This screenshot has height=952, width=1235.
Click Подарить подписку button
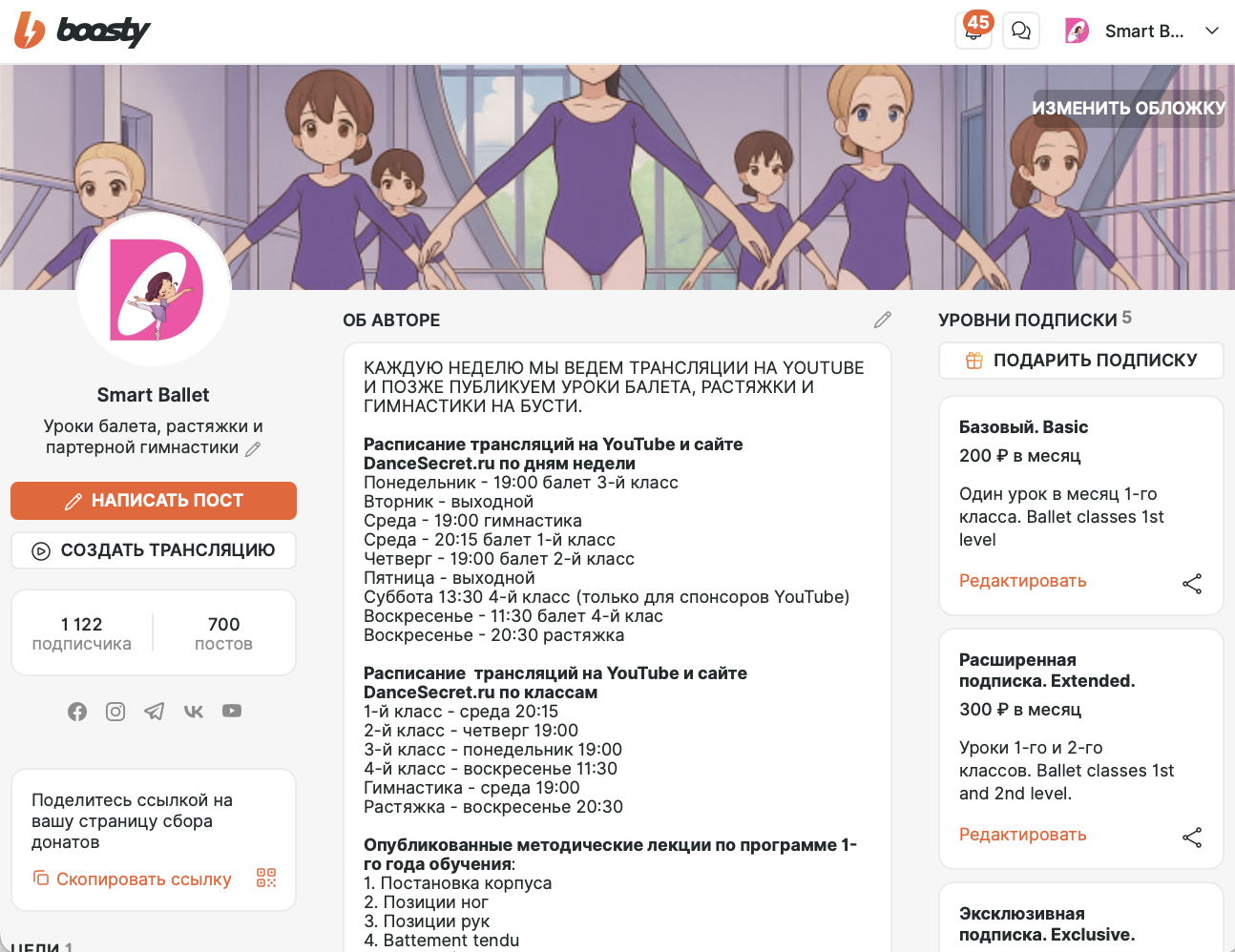(1081, 361)
